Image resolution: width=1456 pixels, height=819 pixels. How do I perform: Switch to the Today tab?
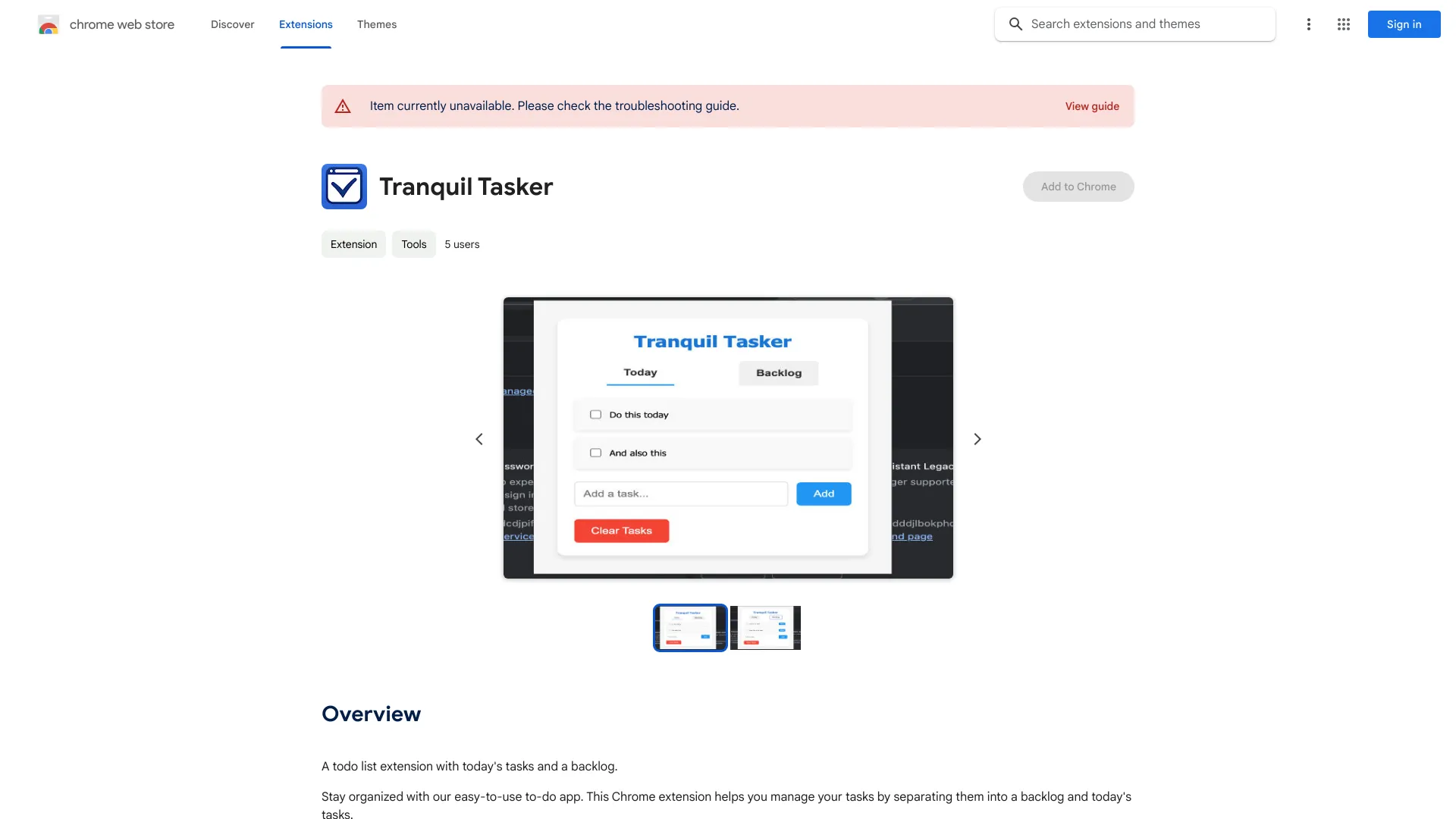pyautogui.click(x=640, y=372)
